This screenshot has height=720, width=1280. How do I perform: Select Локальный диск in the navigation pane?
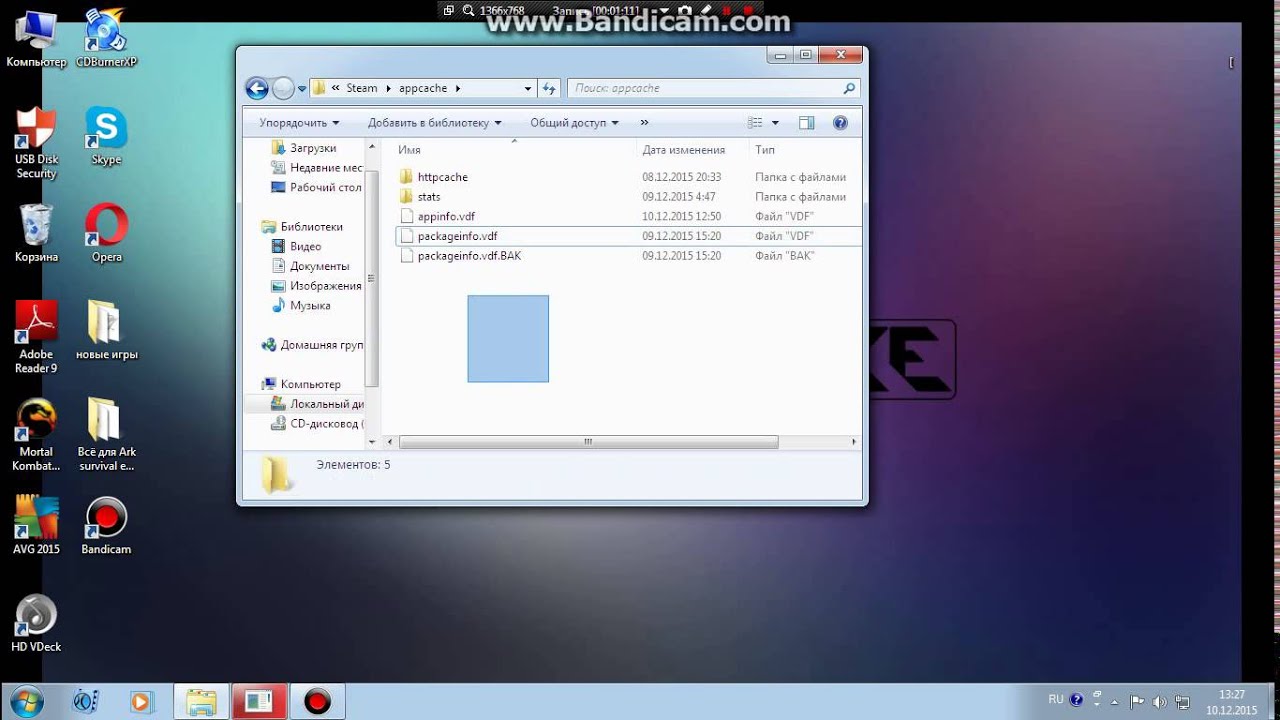pyautogui.click(x=317, y=404)
